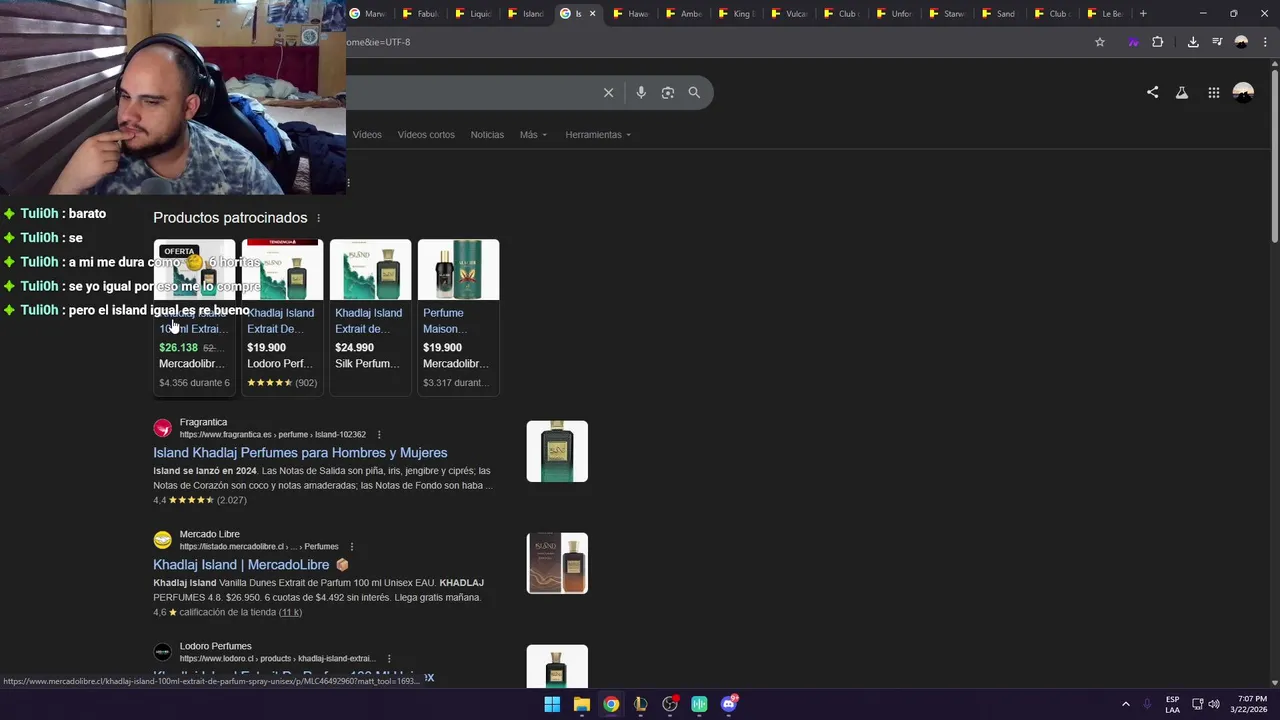
Task: Open the volume tray icon
Action: [1213, 704]
